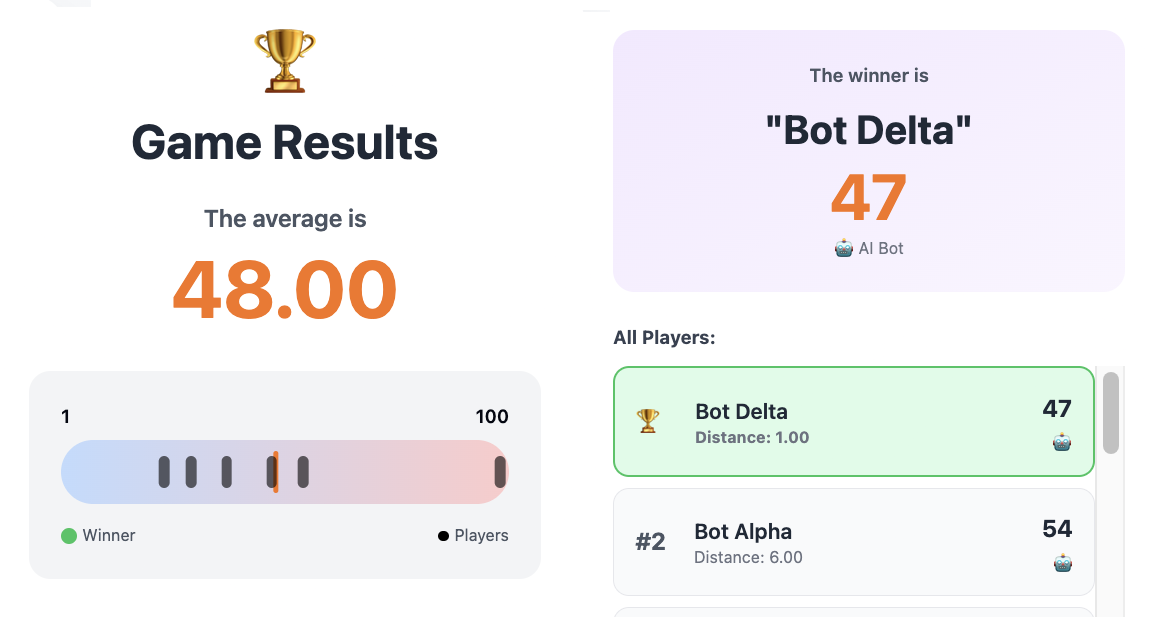
Task: Click the robot icon under Bot Alpha's score 54
Action: (x=1062, y=563)
